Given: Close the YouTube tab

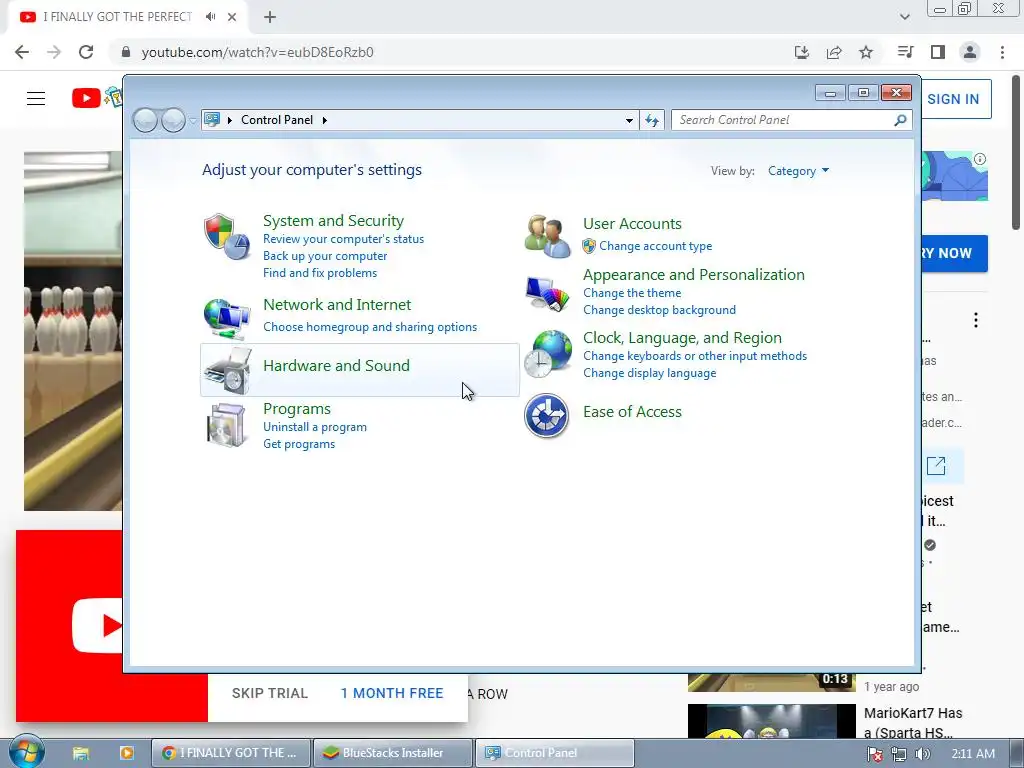Looking at the screenshot, I should [232, 17].
